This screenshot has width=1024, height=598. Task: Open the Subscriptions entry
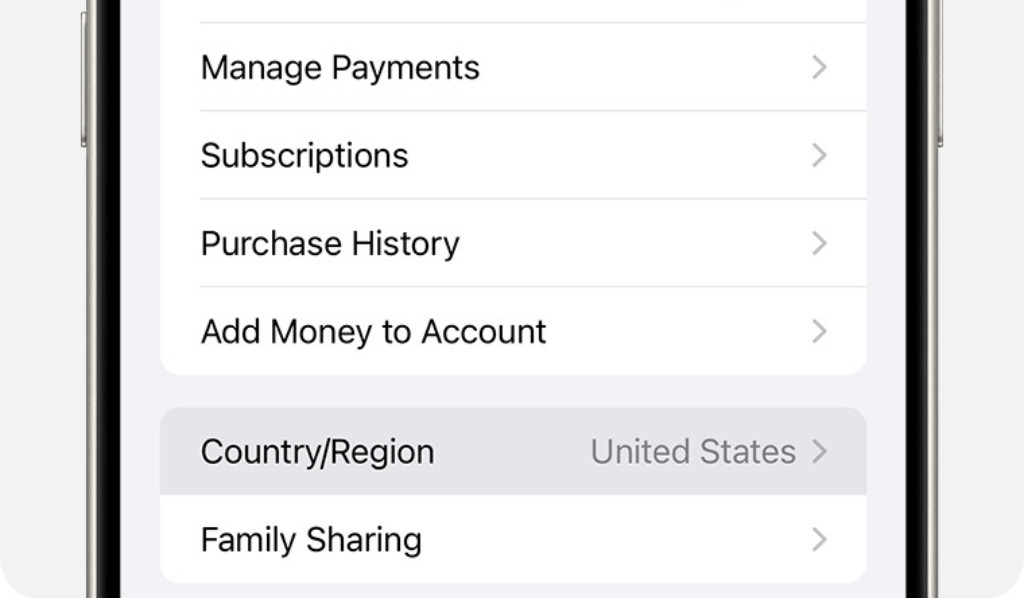[304, 156]
